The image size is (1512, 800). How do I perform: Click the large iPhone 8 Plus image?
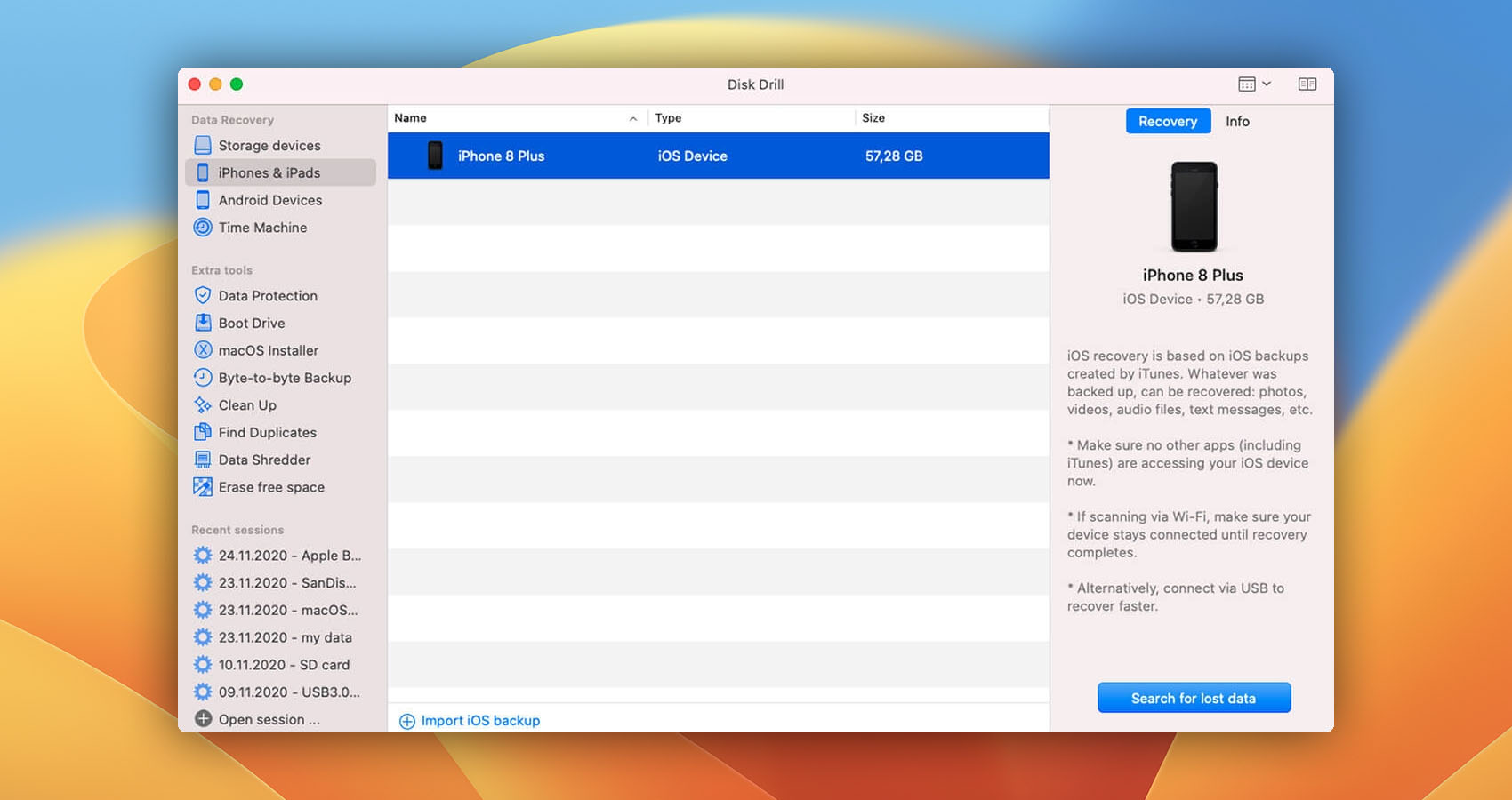(1194, 207)
